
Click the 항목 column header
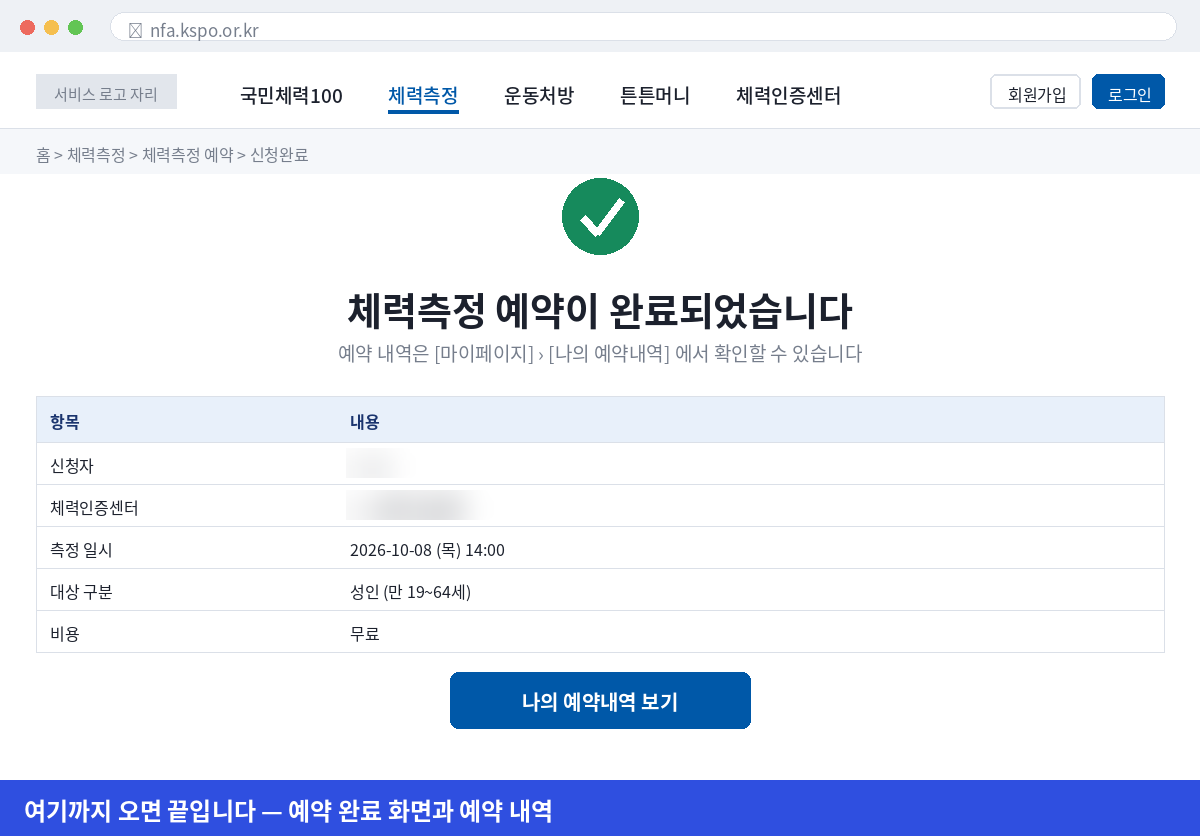click(65, 422)
